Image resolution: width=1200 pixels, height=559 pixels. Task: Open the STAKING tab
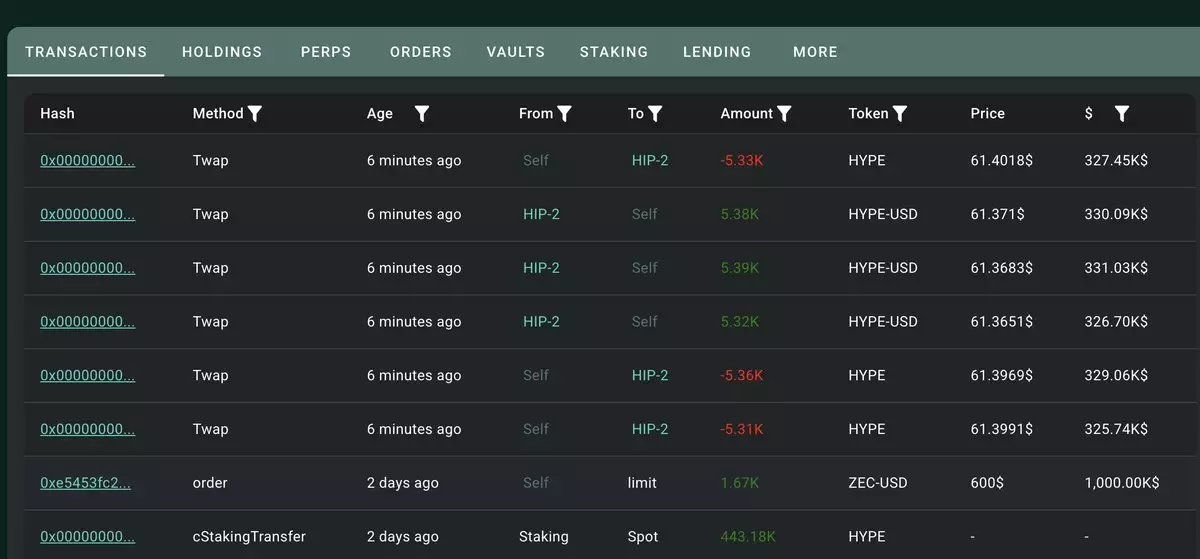tap(614, 52)
